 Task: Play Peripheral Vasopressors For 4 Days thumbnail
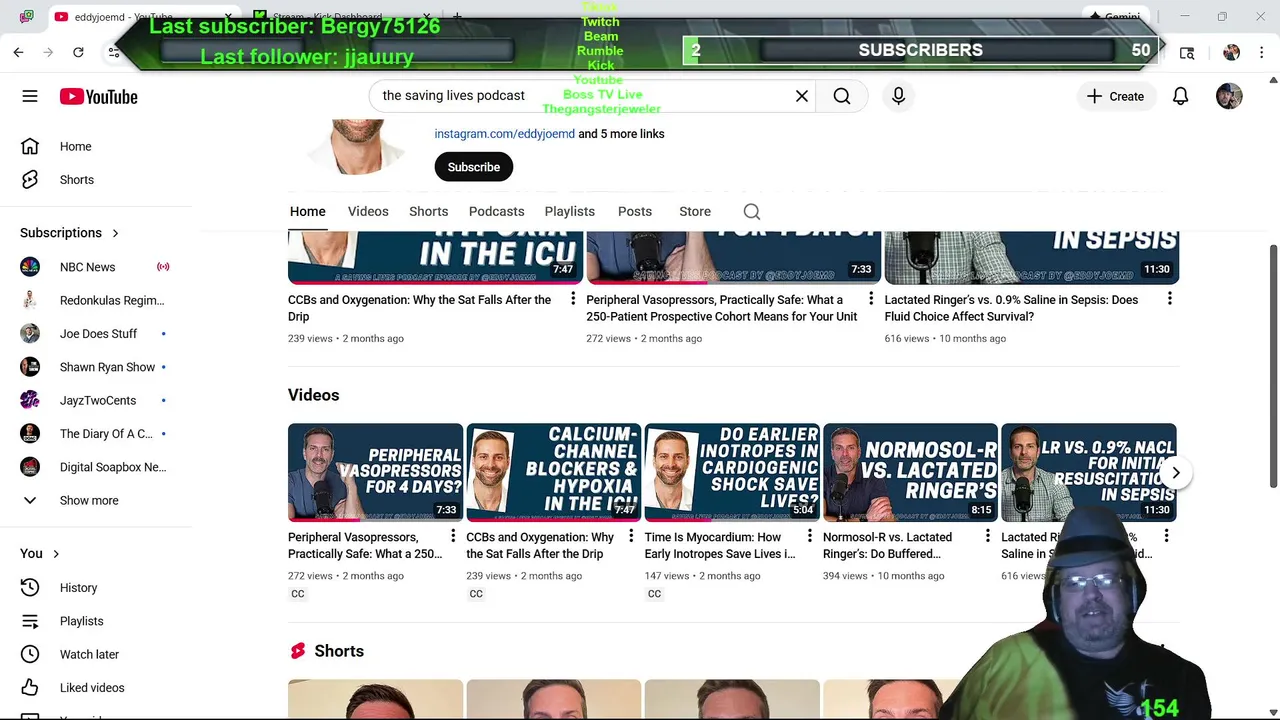coord(375,472)
